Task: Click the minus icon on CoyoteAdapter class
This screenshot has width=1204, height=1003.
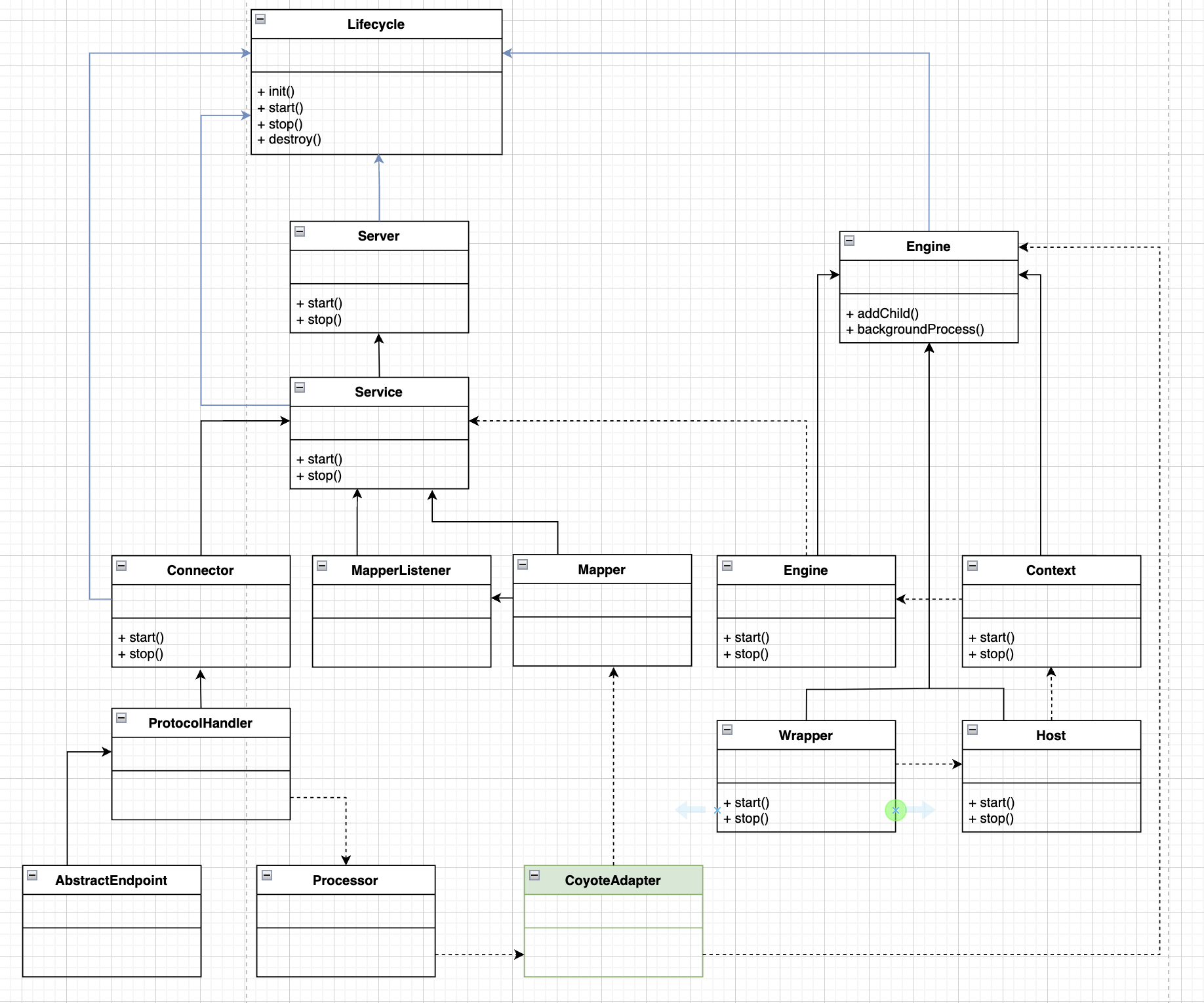Action: tap(534, 875)
